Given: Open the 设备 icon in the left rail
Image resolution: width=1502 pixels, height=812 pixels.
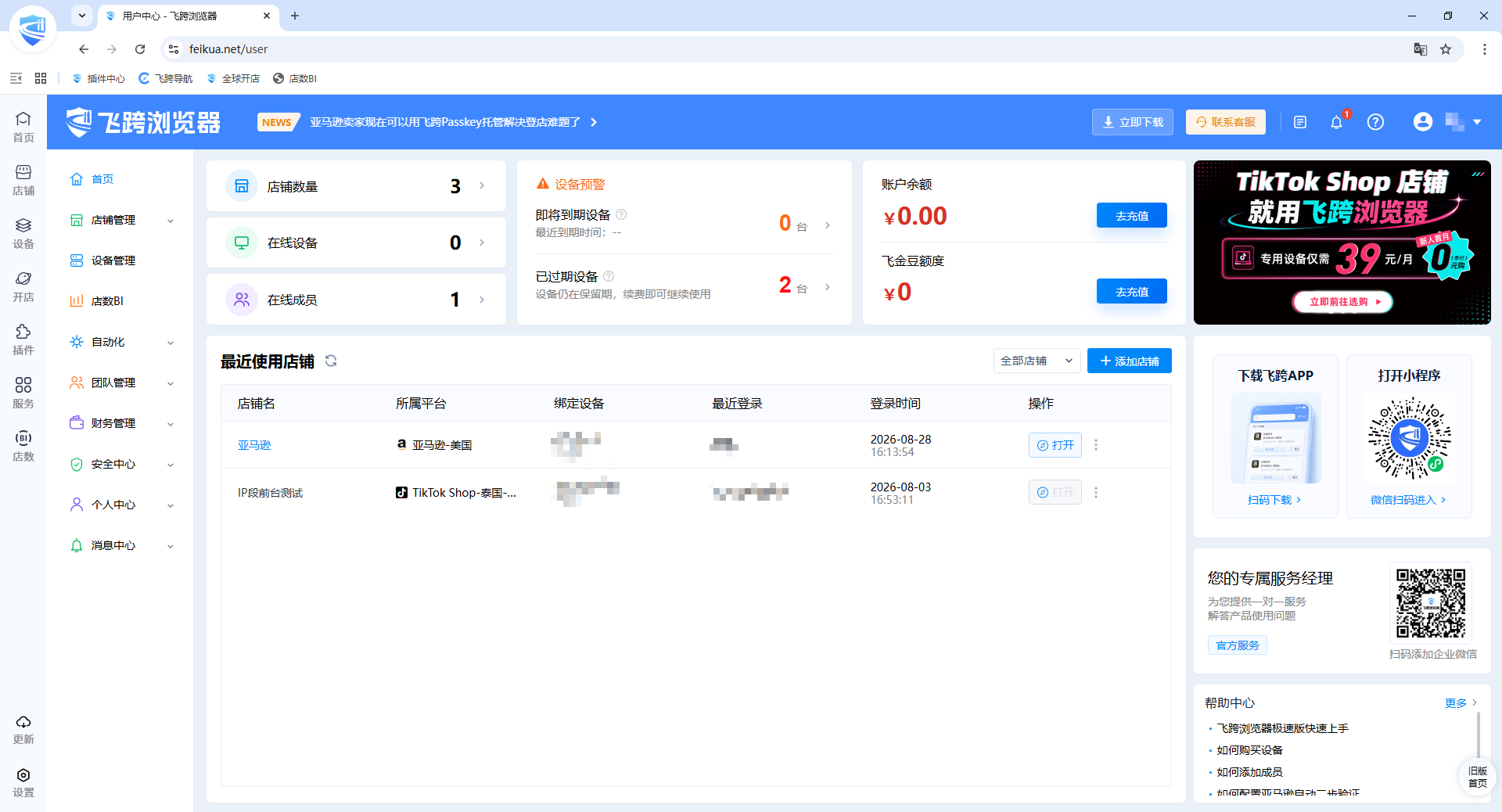Looking at the screenshot, I should pos(23,232).
